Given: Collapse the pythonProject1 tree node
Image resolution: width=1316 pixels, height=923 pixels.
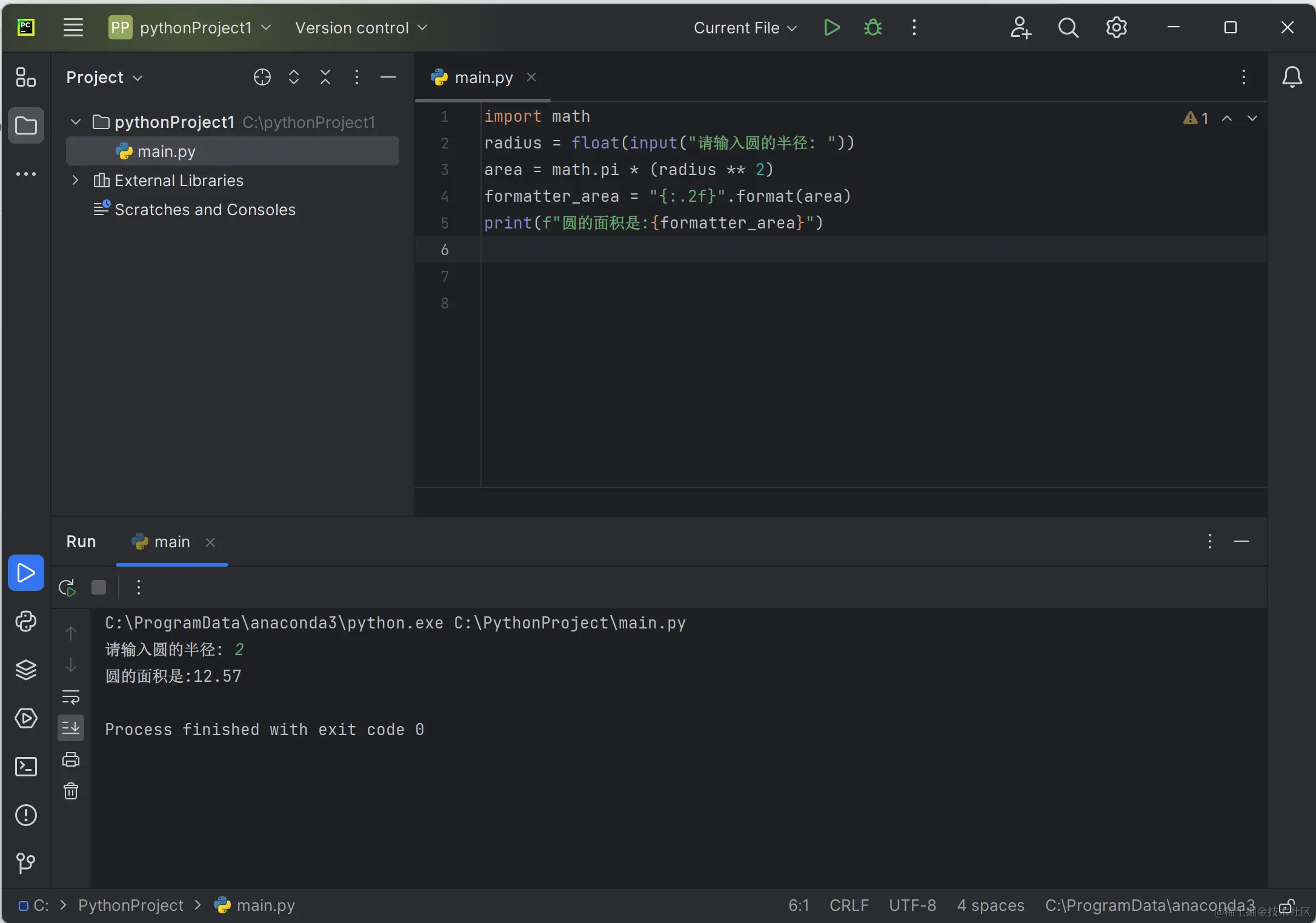Looking at the screenshot, I should click(76, 122).
